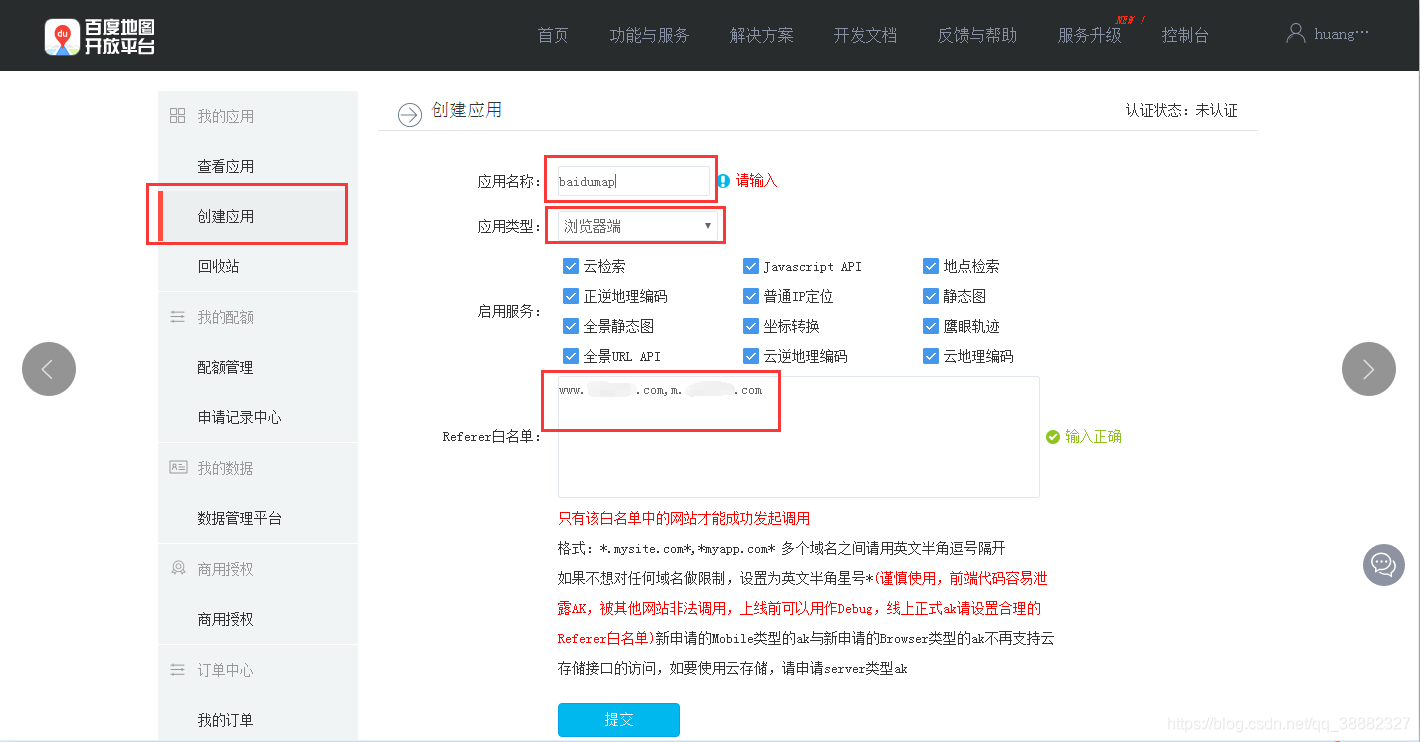Toggle the 全景URL API checkbox
Screen dimensions: 1420x742
571,356
